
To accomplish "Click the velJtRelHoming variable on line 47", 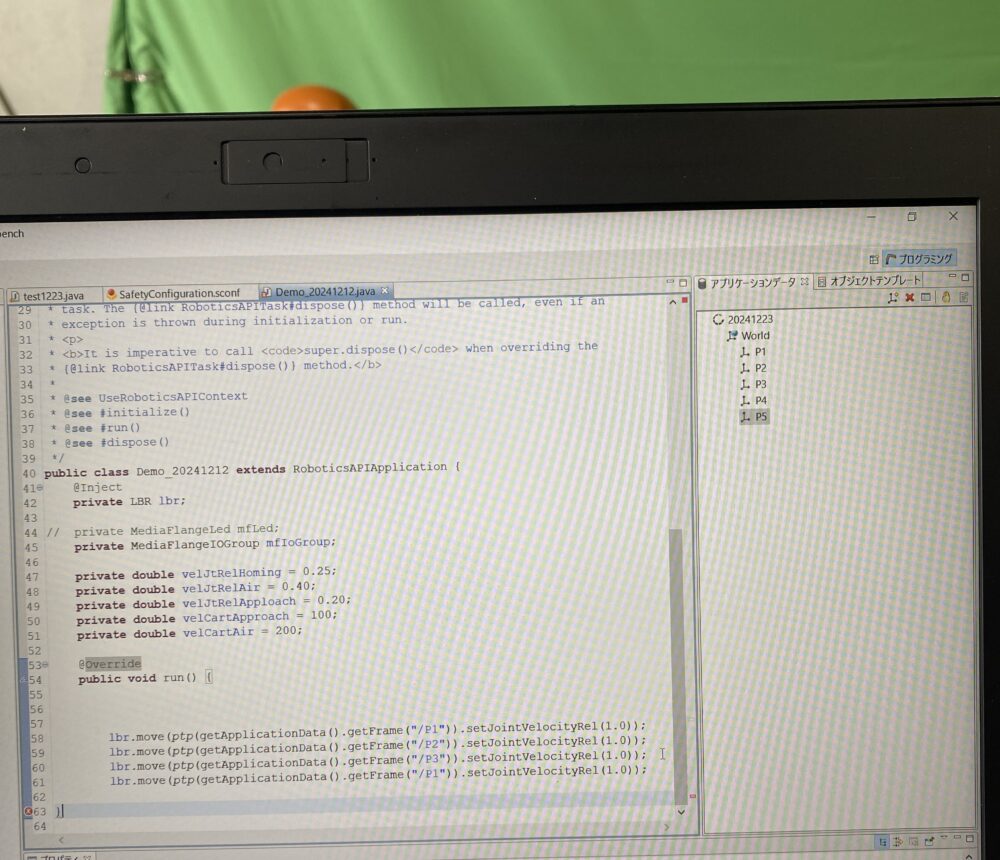I will coord(231,573).
